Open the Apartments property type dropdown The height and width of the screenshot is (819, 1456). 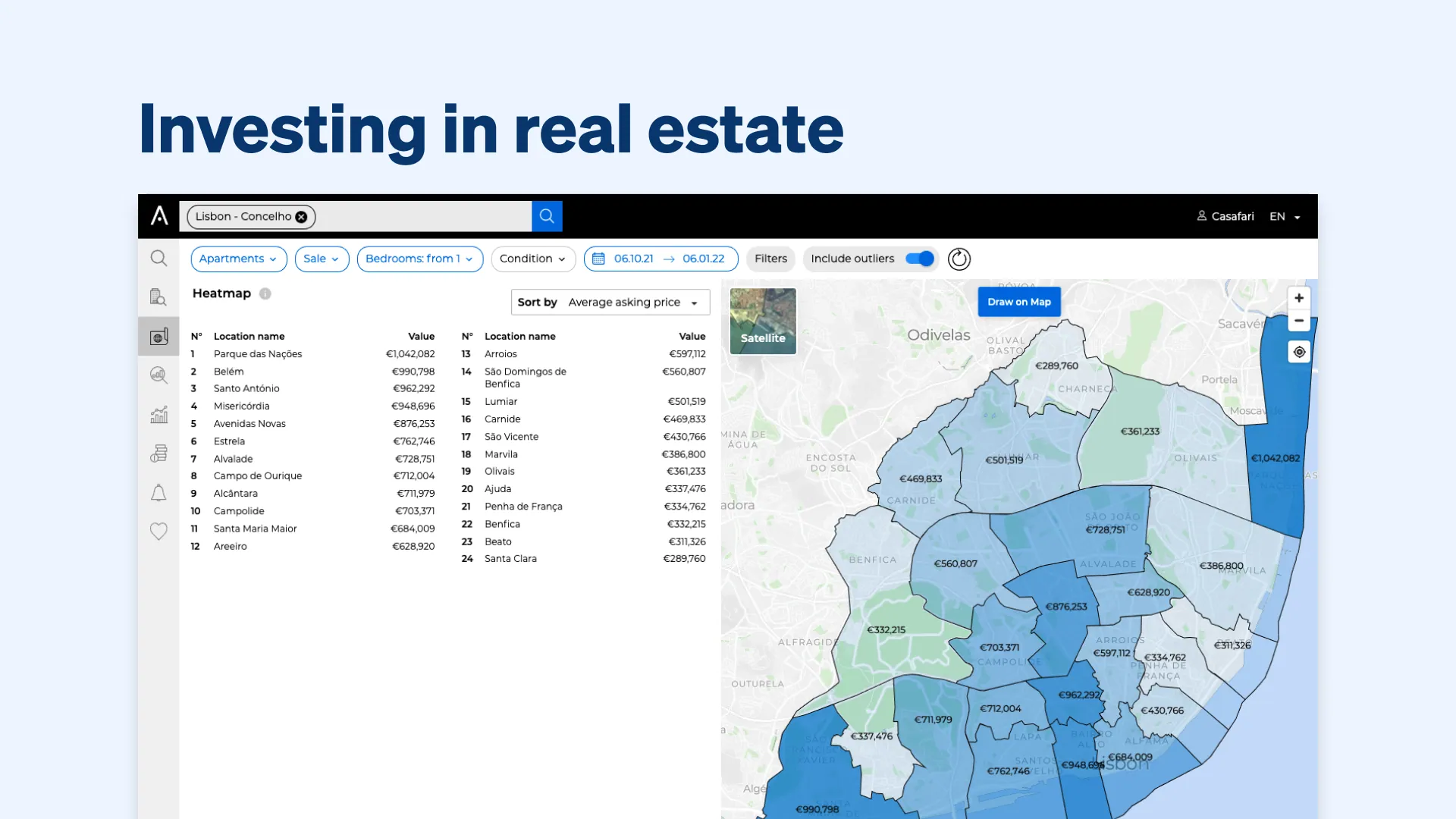[x=239, y=259]
